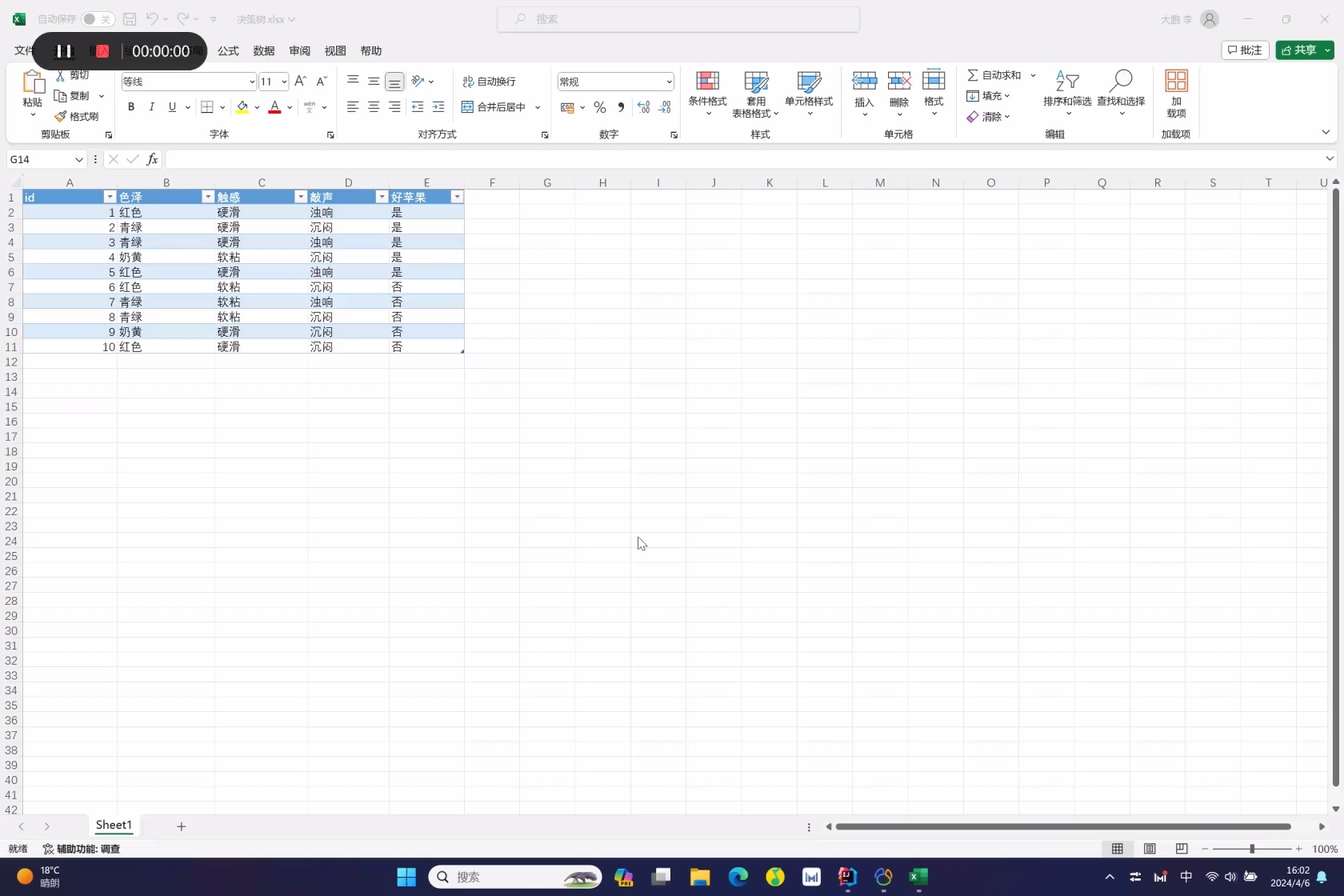Click the zoom slider in status bar
Image resolution: width=1344 pixels, height=896 pixels.
[x=1252, y=849]
